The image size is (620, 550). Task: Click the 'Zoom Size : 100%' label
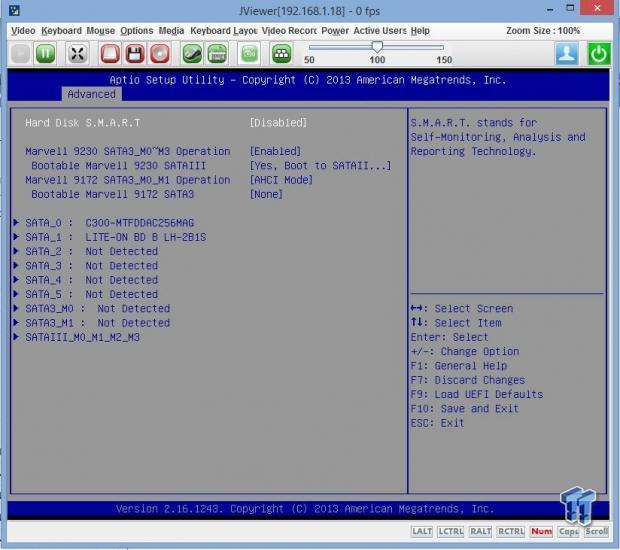(543, 31)
